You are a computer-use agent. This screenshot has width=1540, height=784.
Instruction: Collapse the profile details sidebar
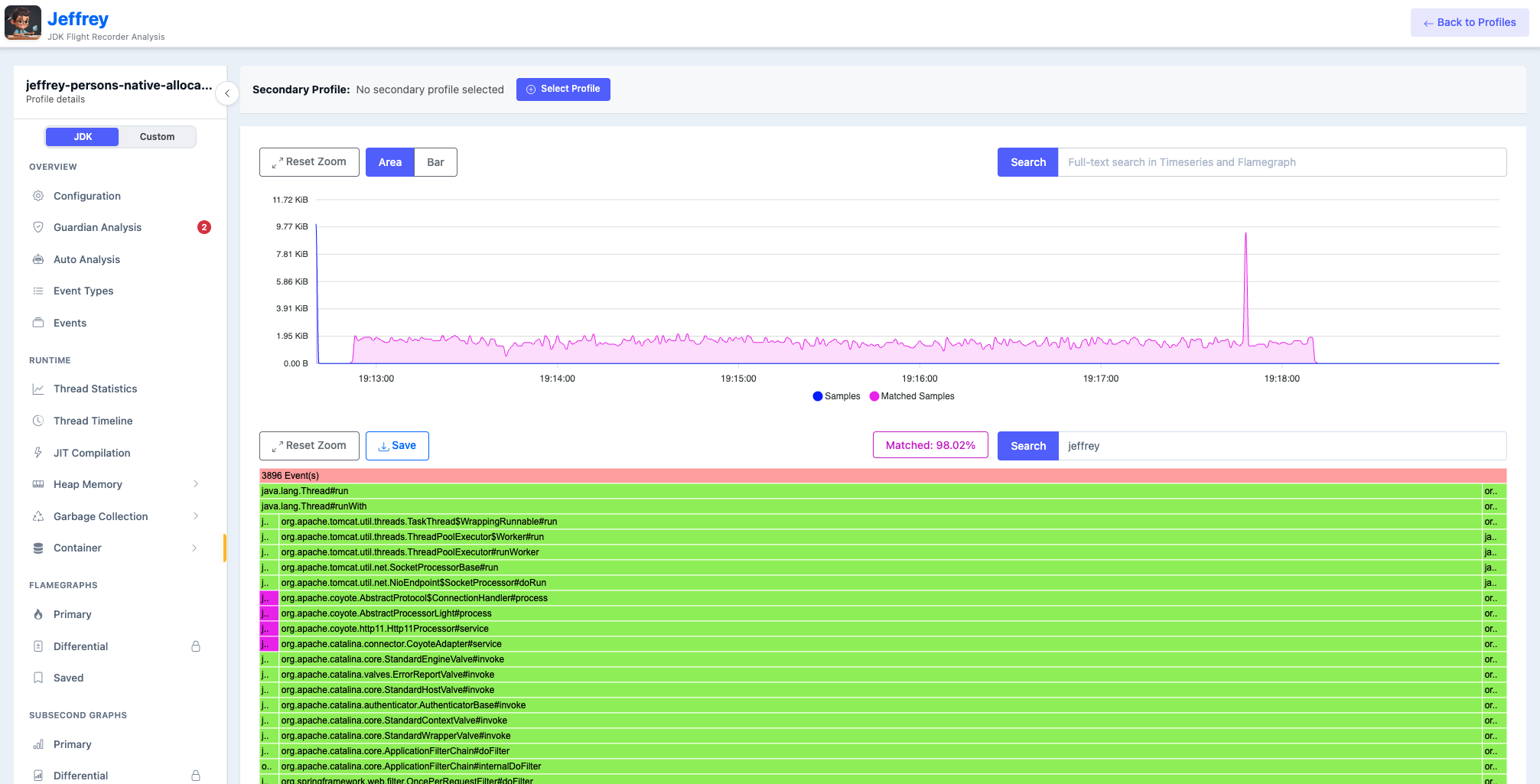click(226, 93)
